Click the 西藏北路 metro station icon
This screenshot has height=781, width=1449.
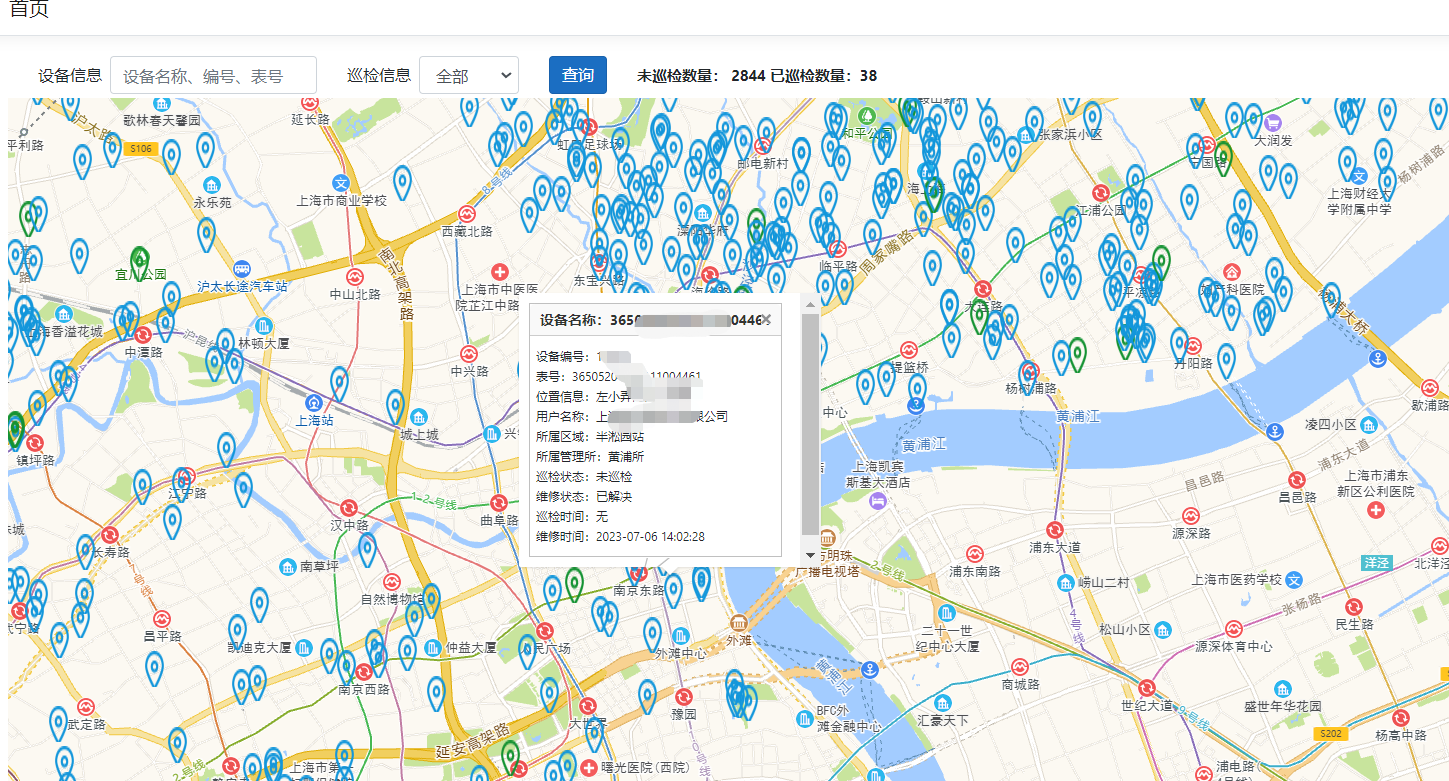point(467,214)
